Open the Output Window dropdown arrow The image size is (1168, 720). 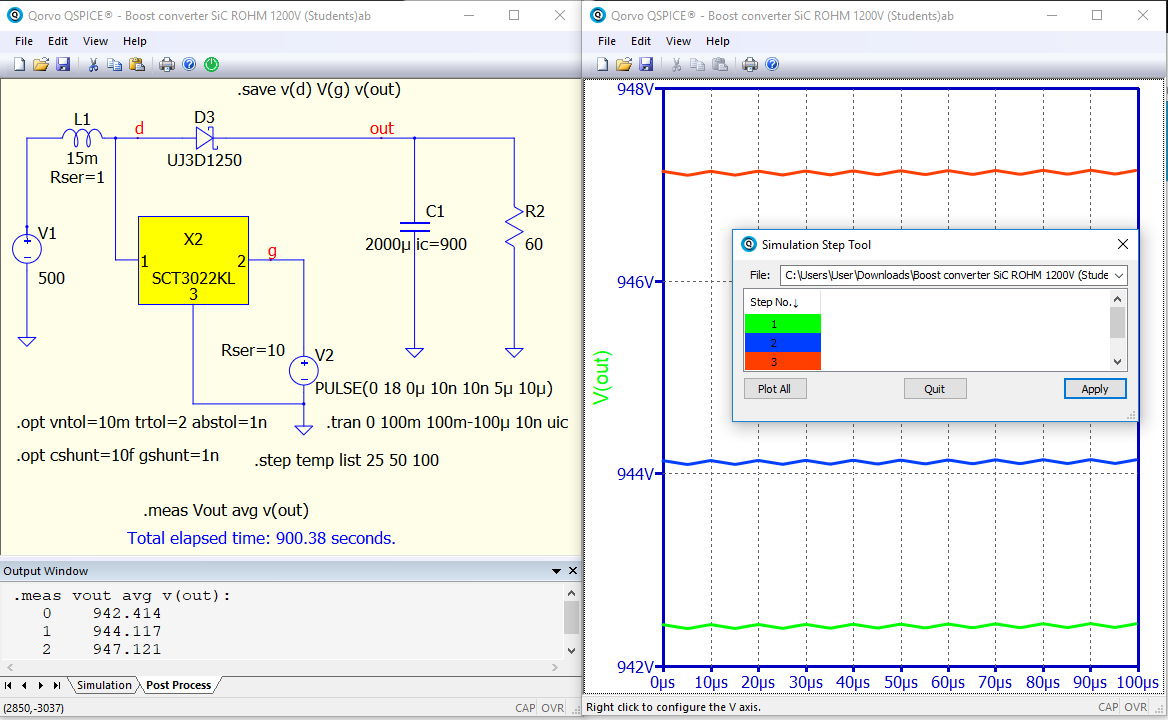coord(557,571)
